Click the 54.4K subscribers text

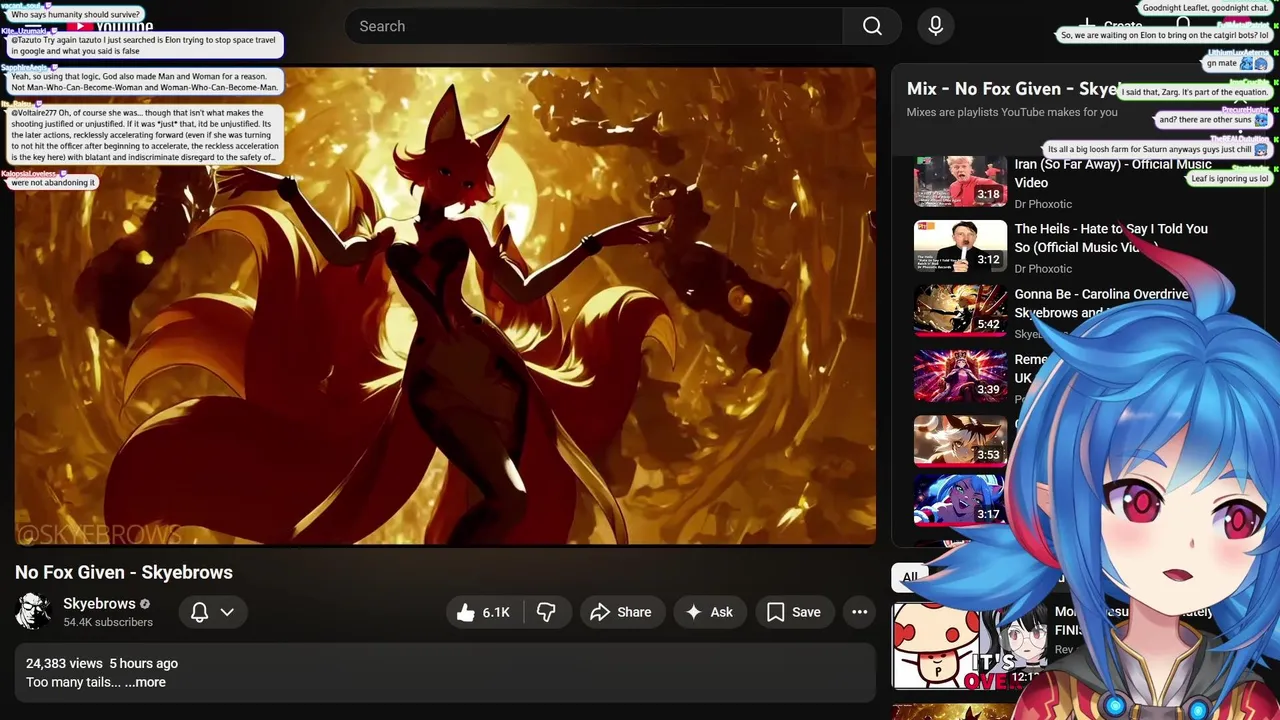coord(108,622)
